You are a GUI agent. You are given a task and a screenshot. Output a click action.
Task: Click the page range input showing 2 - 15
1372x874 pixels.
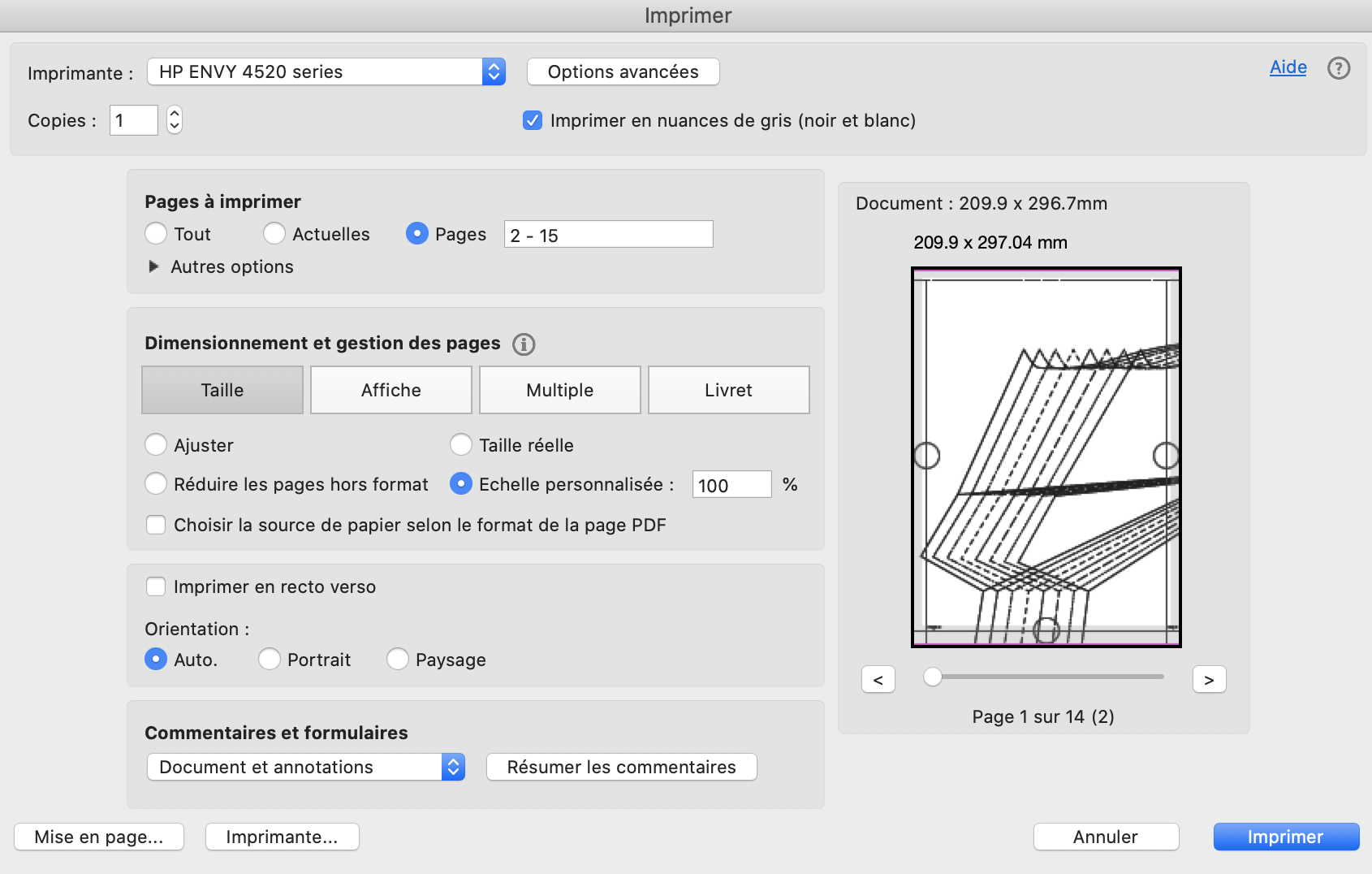pyautogui.click(x=607, y=234)
